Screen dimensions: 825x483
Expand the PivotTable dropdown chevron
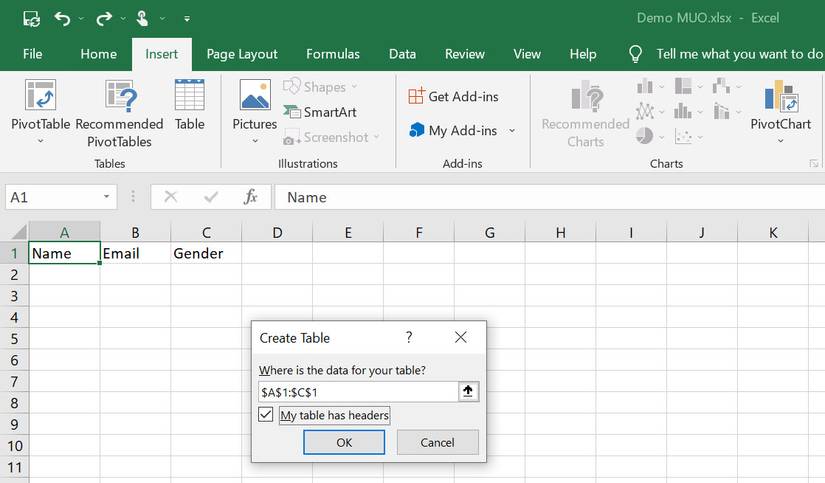point(41,141)
